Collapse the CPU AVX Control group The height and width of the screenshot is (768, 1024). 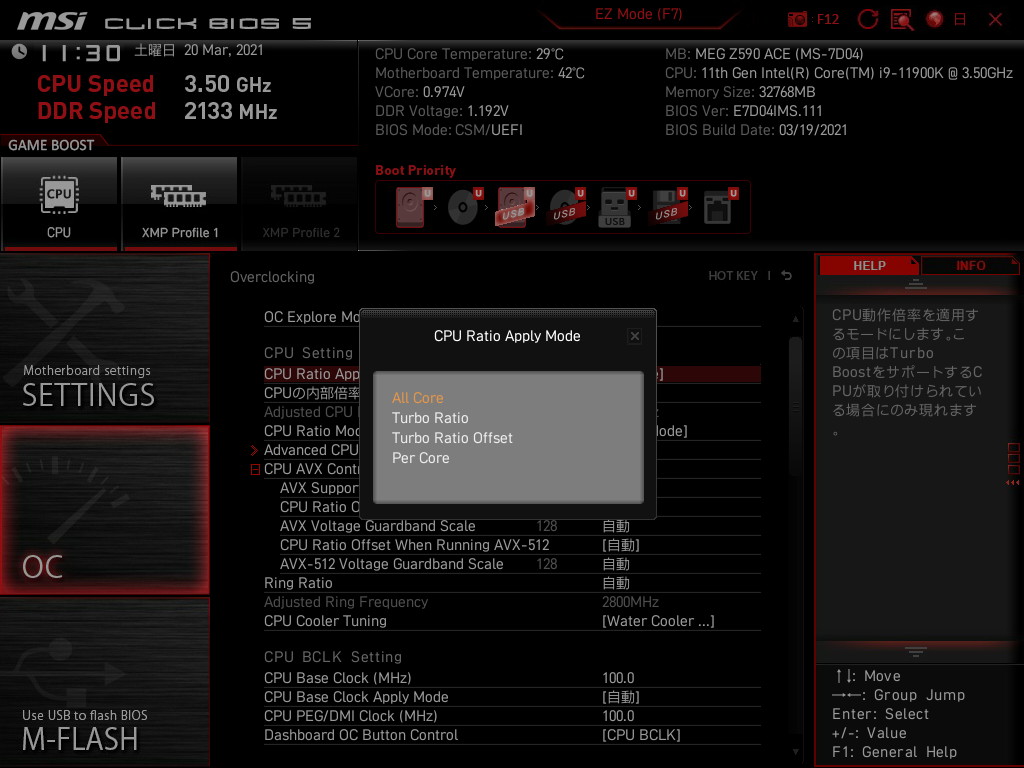(255, 470)
